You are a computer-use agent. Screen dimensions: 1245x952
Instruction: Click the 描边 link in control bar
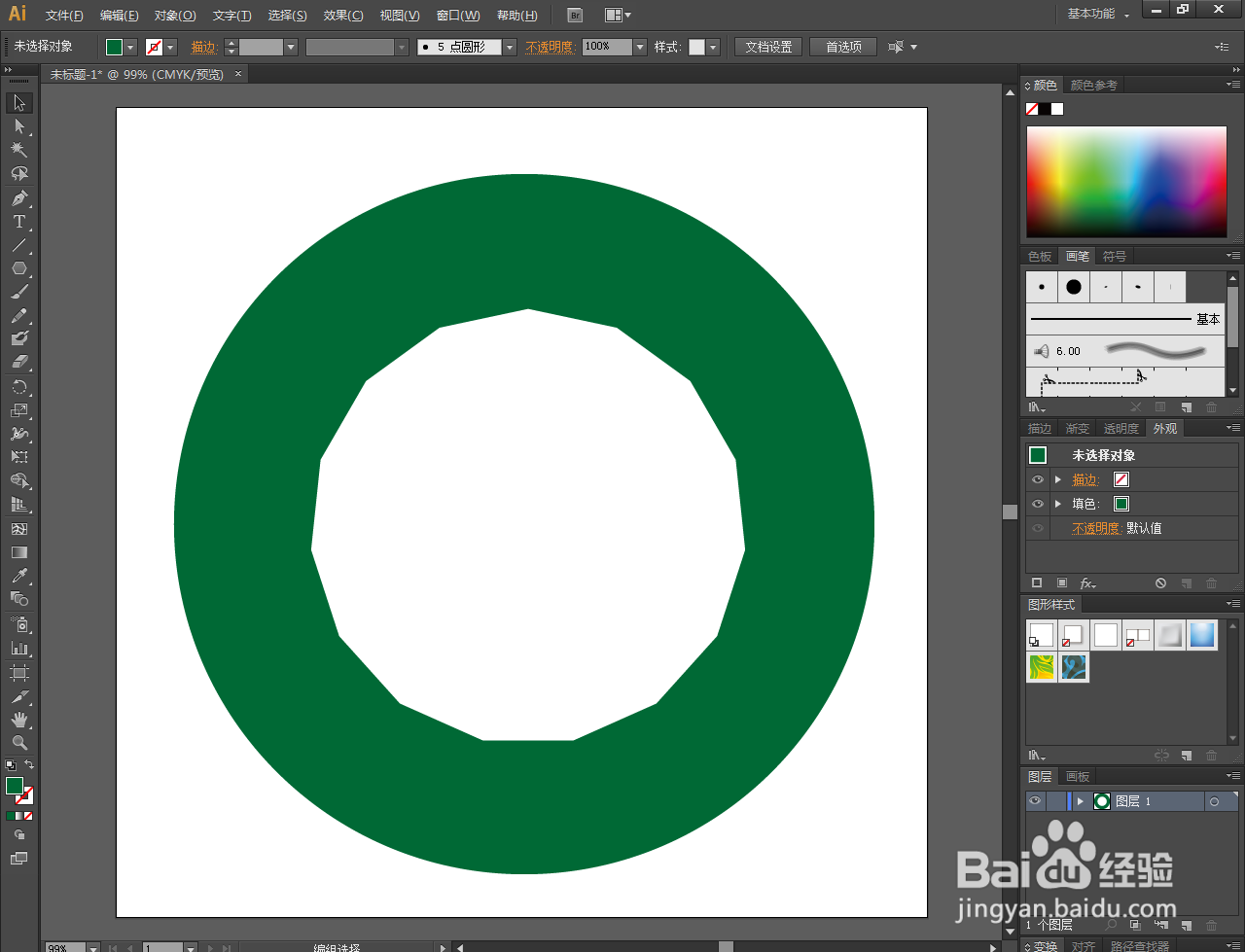click(204, 47)
